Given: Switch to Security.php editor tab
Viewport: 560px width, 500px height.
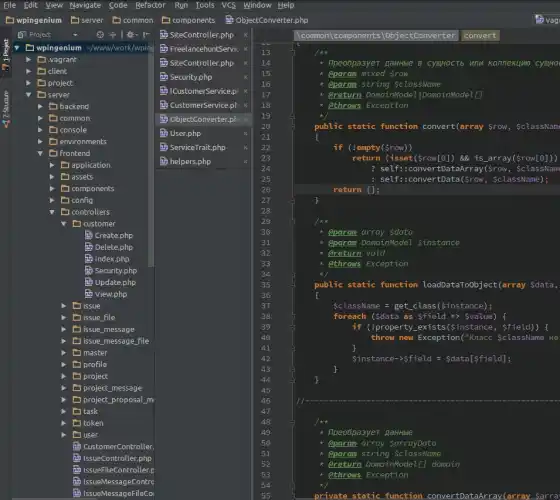Looking at the screenshot, I should click(203, 77).
